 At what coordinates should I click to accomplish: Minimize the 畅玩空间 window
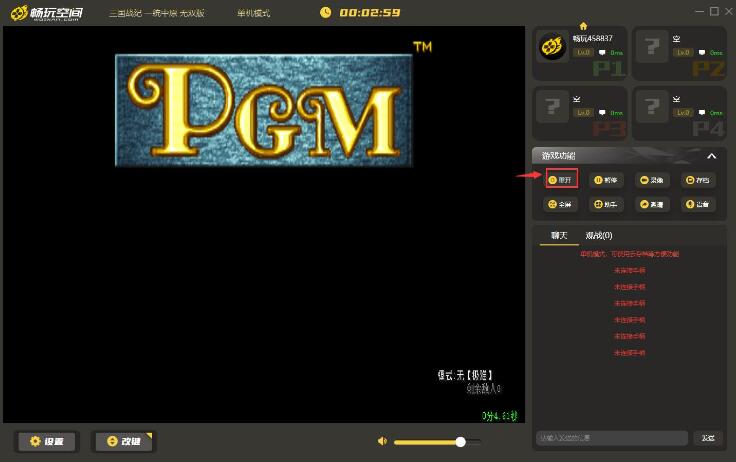(699, 11)
